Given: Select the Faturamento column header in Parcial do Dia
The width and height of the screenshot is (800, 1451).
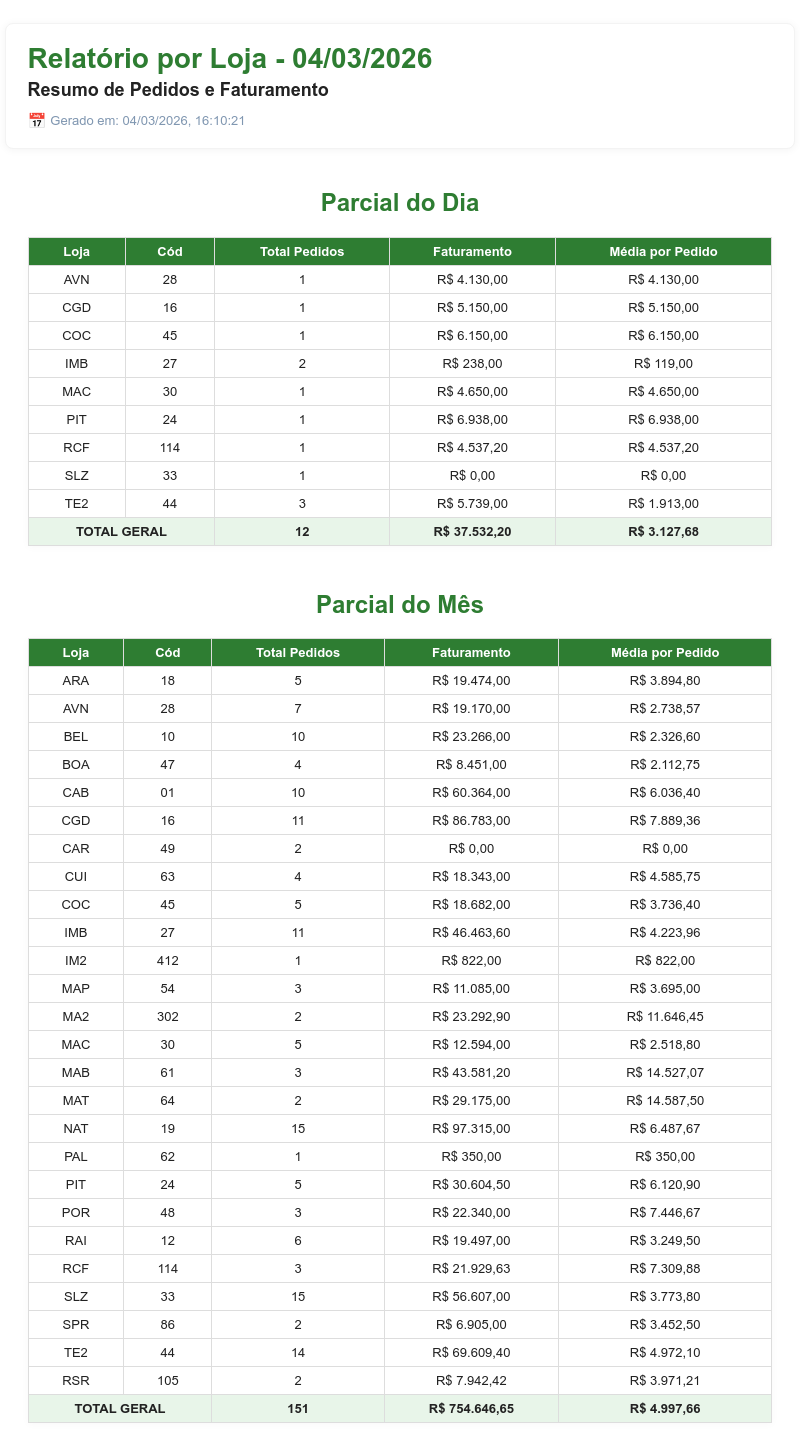Looking at the screenshot, I should pos(472,252).
